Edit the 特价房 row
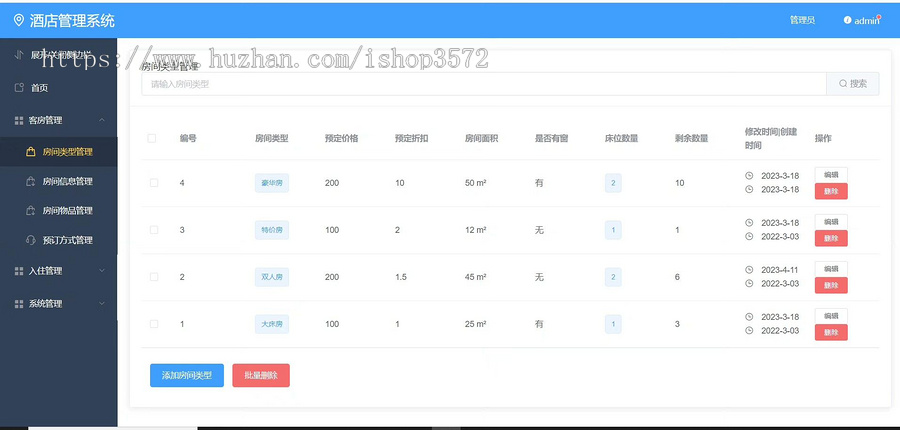This screenshot has width=900, height=430. click(x=831, y=222)
